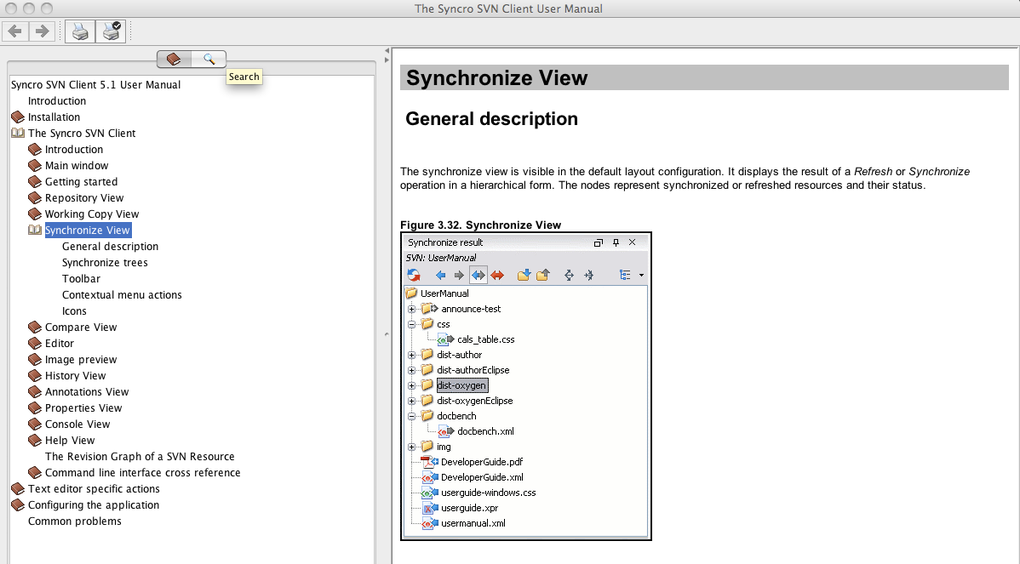Click the book icon beside Repository View
Screen dimensions: 1020x564
pos(34,198)
